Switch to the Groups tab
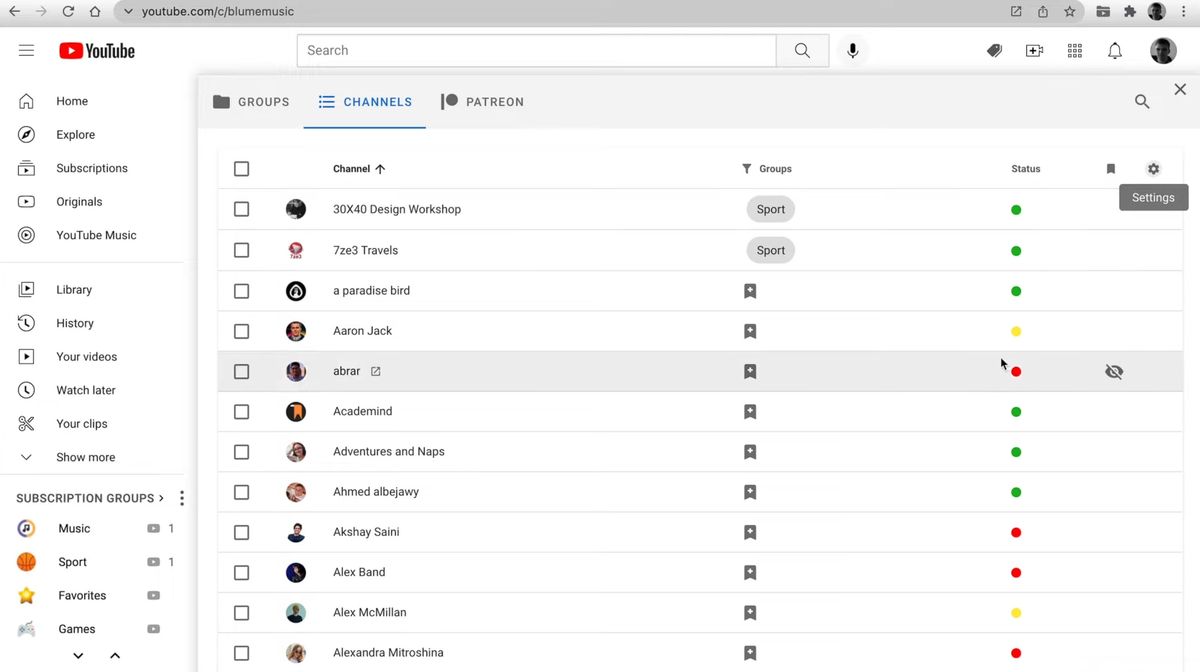 (x=251, y=102)
